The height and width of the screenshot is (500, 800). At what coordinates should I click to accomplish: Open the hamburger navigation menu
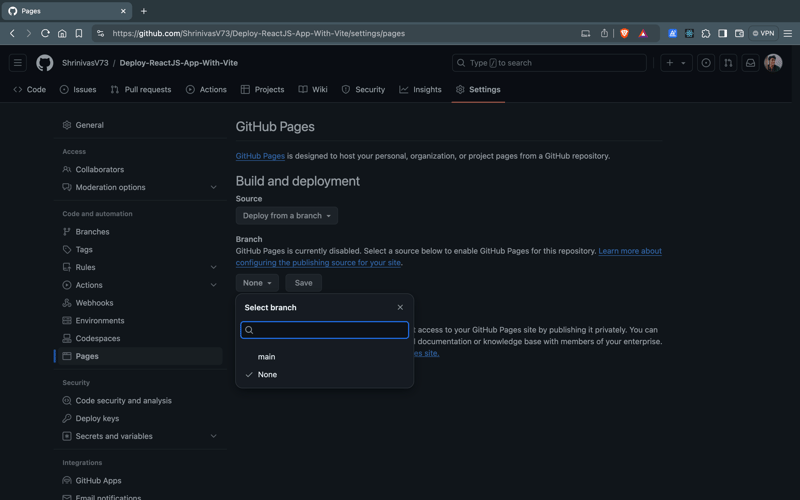[x=18, y=63]
